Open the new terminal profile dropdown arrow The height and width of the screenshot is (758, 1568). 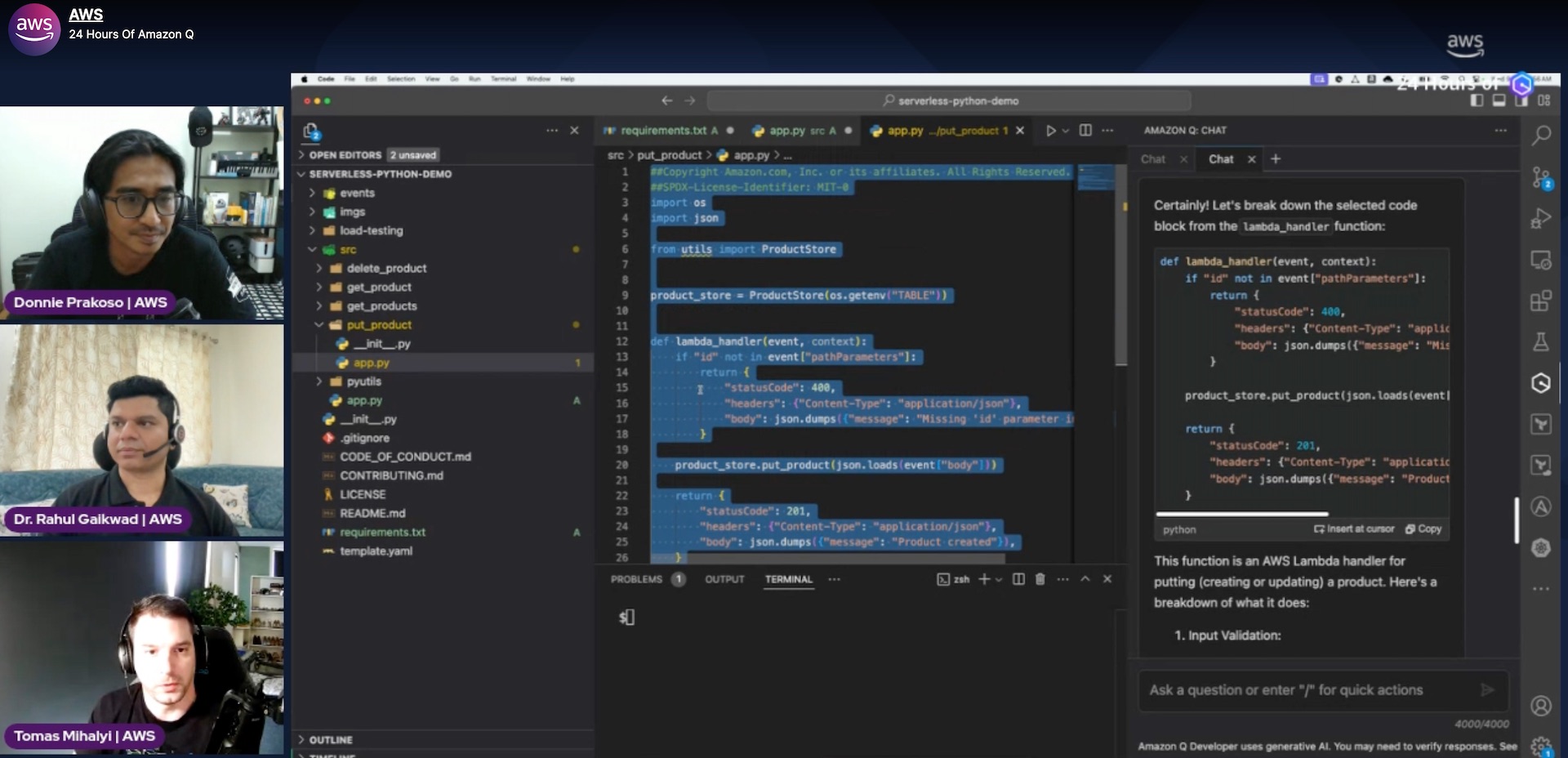(999, 579)
